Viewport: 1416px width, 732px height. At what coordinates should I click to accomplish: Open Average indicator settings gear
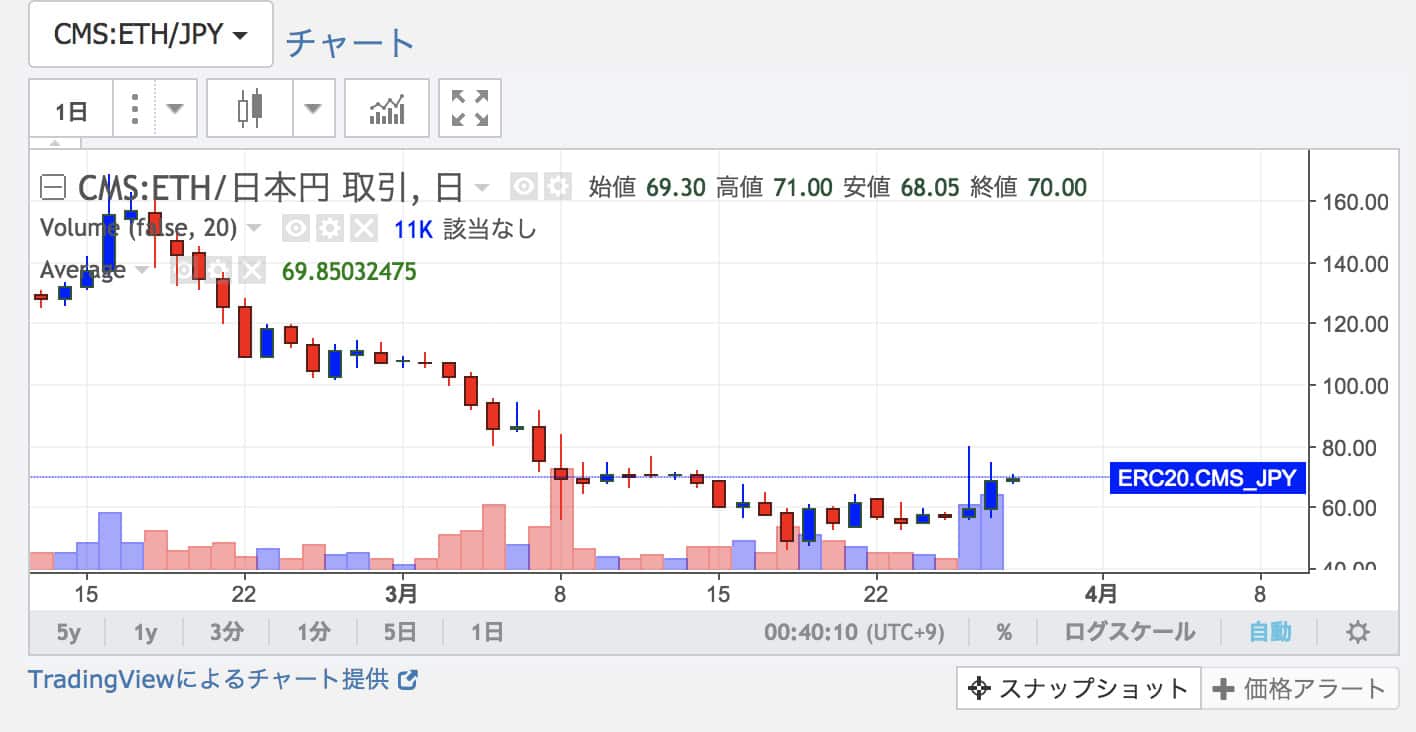(218, 270)
